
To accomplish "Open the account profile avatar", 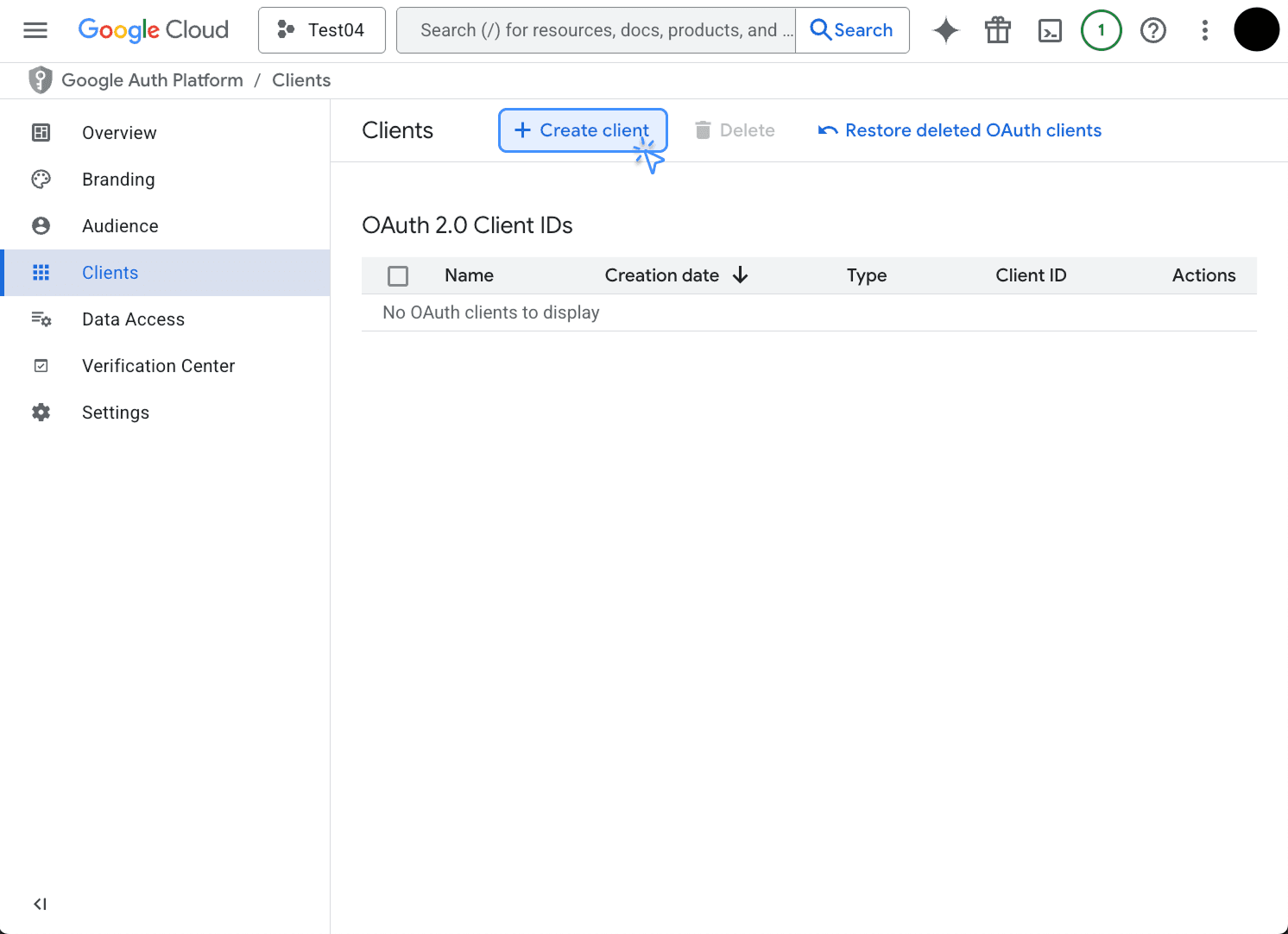I will point(1257,29).
